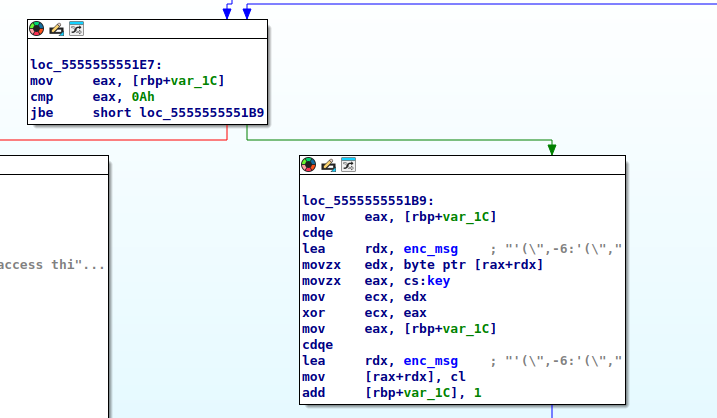Click the edit pencil icon in loc_5555555551E7 node
Screen dimensions: 717x418
click(x=57, y=29)
